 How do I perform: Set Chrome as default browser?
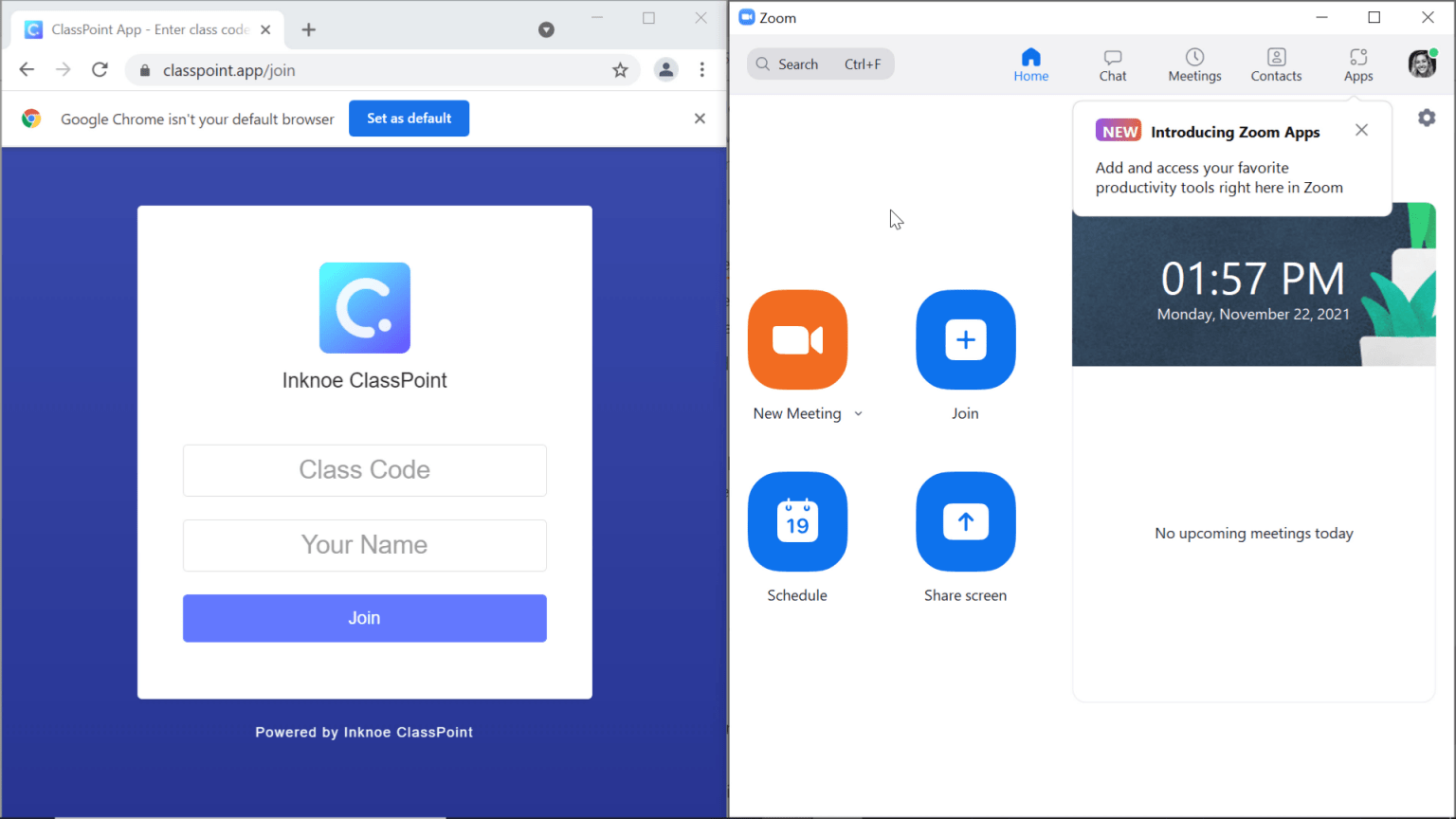point(409,118)
